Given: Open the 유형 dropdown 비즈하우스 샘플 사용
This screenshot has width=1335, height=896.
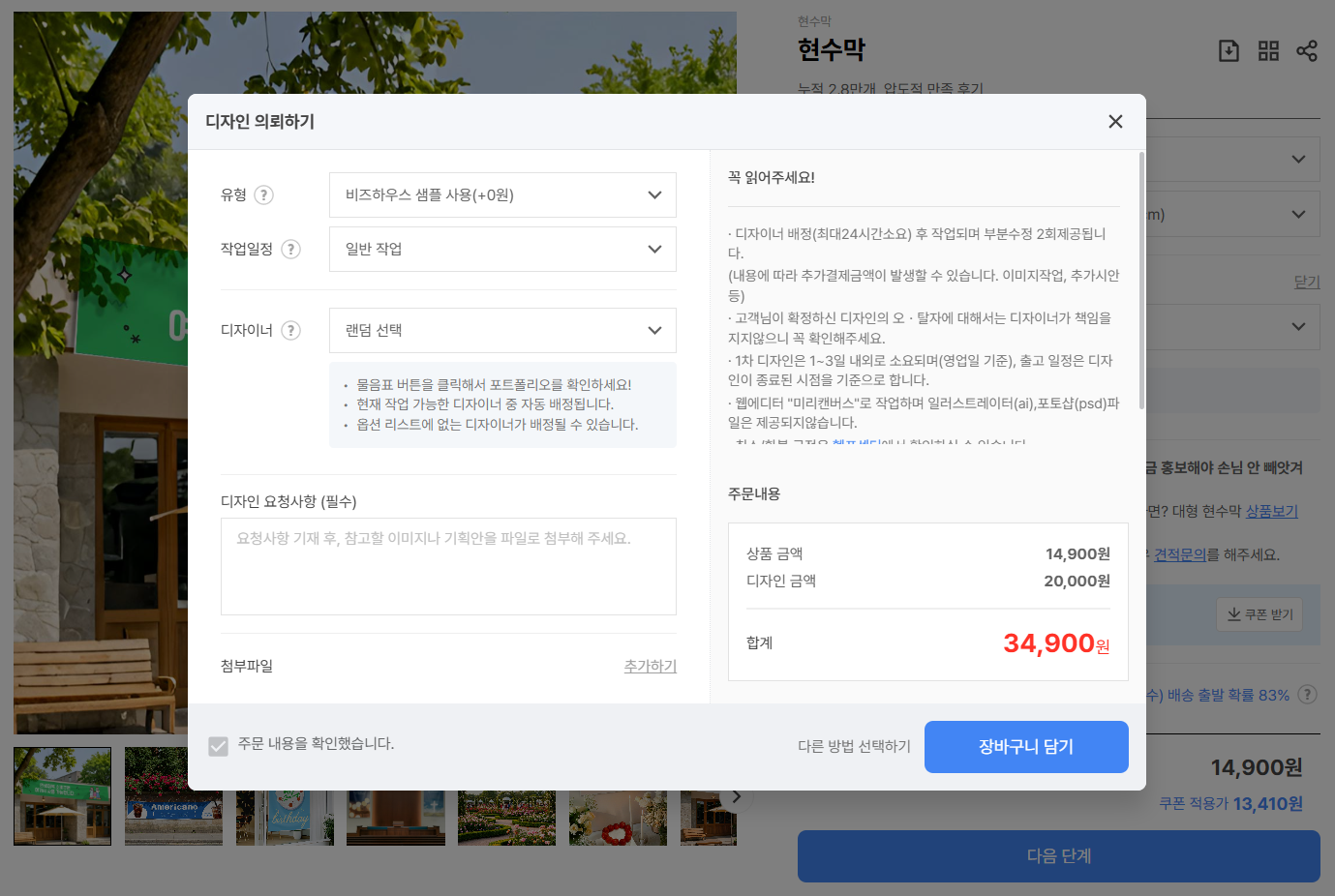Looking at the screenshot, I should [502, 194].
